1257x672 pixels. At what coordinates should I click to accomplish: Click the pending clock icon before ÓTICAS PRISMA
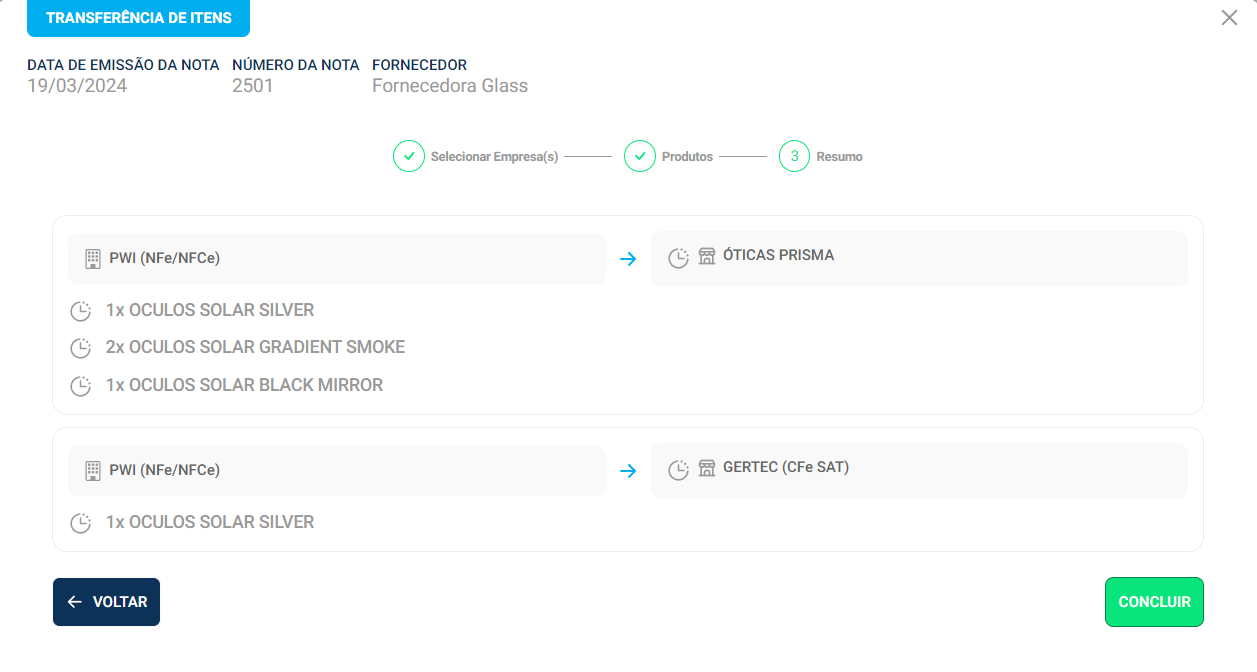pyautogui.click(x=679, y=258)
